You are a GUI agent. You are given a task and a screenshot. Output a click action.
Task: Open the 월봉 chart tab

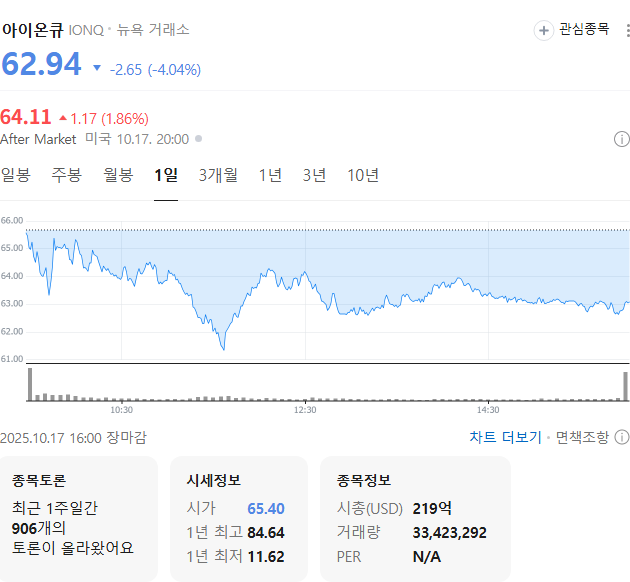point(118,175)
